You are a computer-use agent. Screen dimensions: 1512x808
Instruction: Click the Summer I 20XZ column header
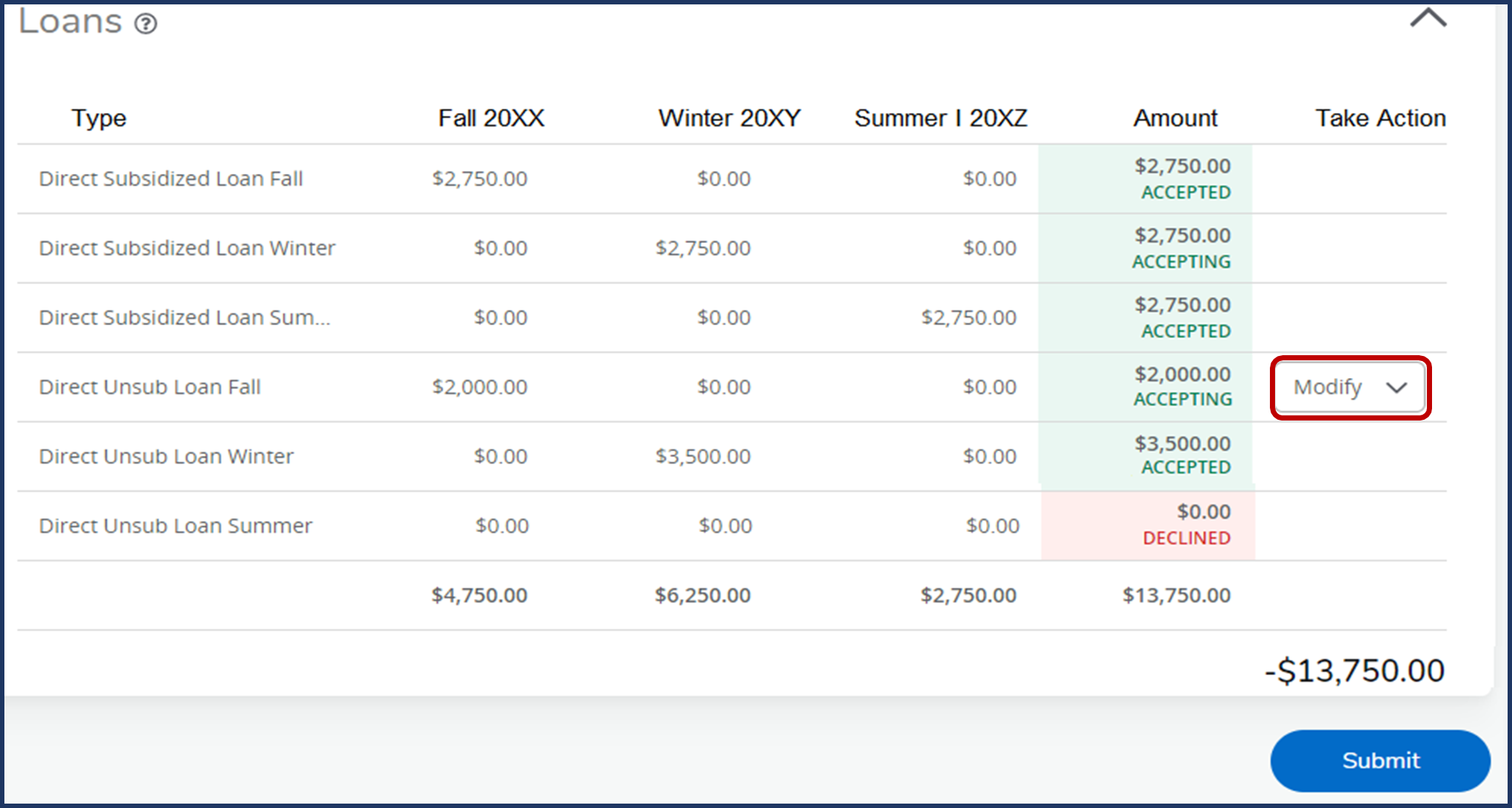(x=941, y=118)
